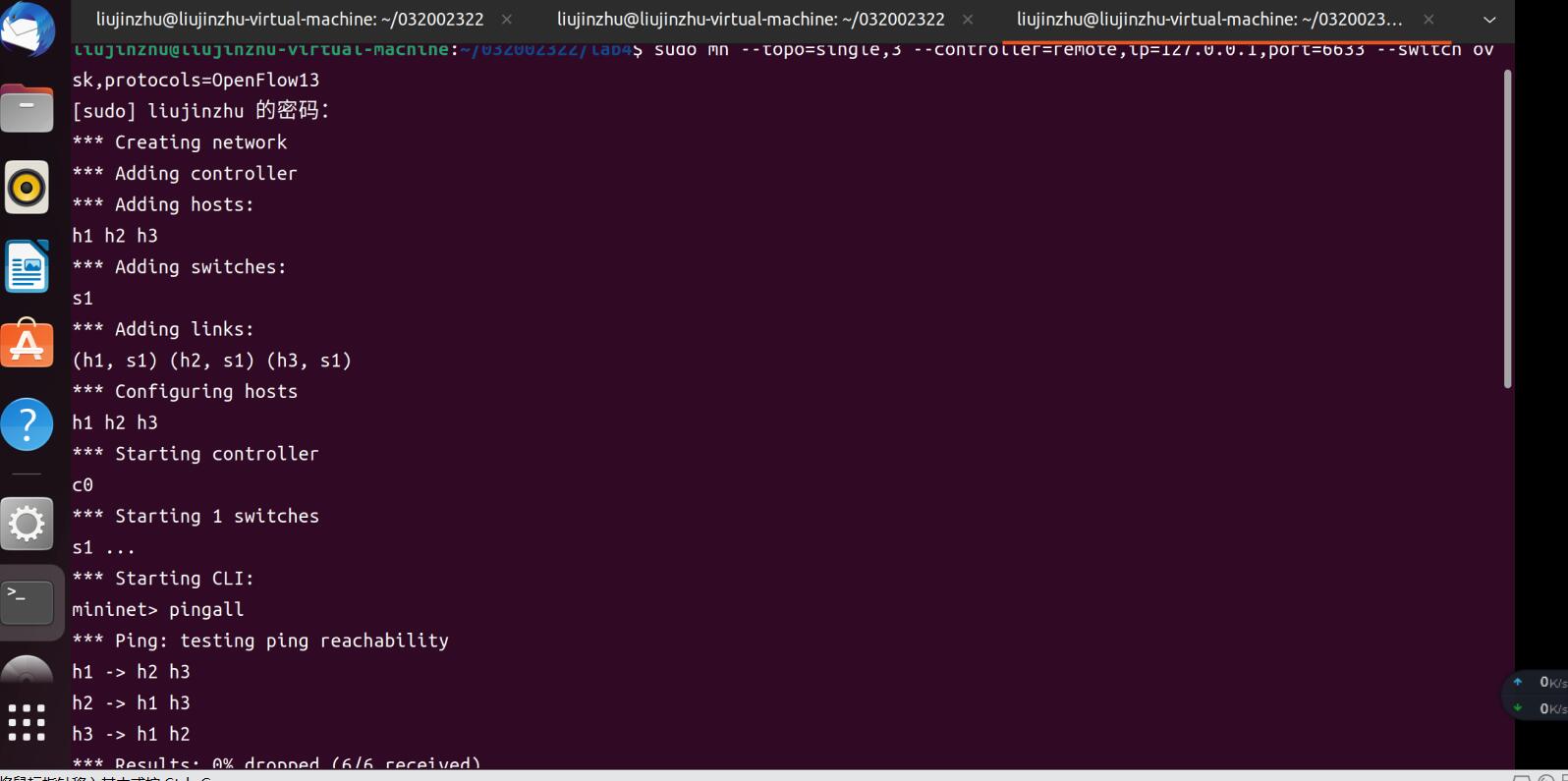
Task: Click the 'h2 -> h1 h3' ping result
Action: tap(132, 703)
